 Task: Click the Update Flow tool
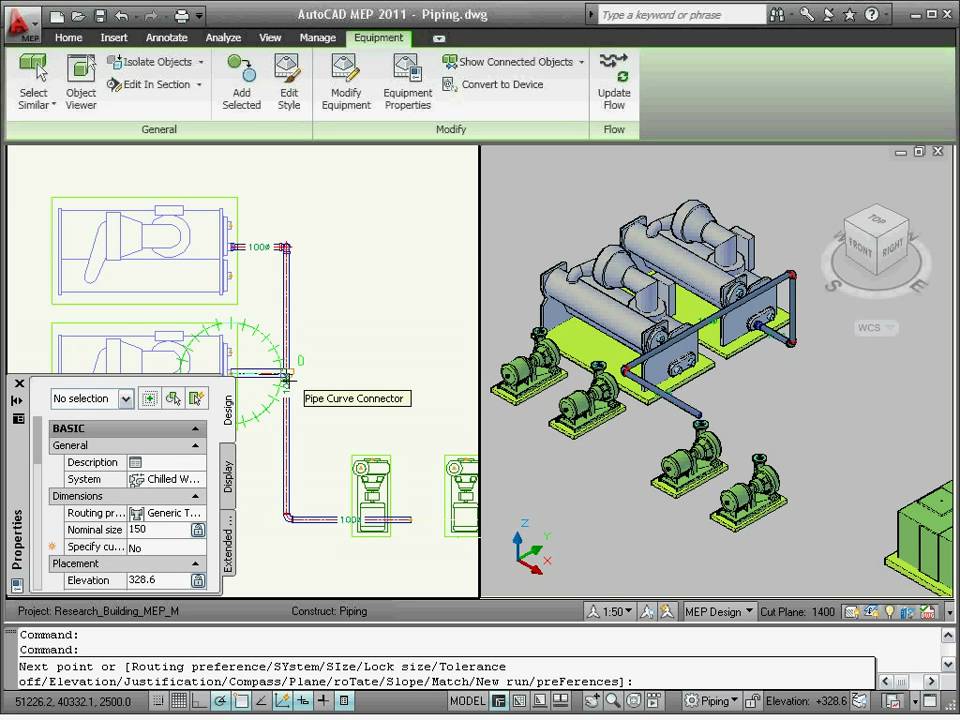click(614, 82)
